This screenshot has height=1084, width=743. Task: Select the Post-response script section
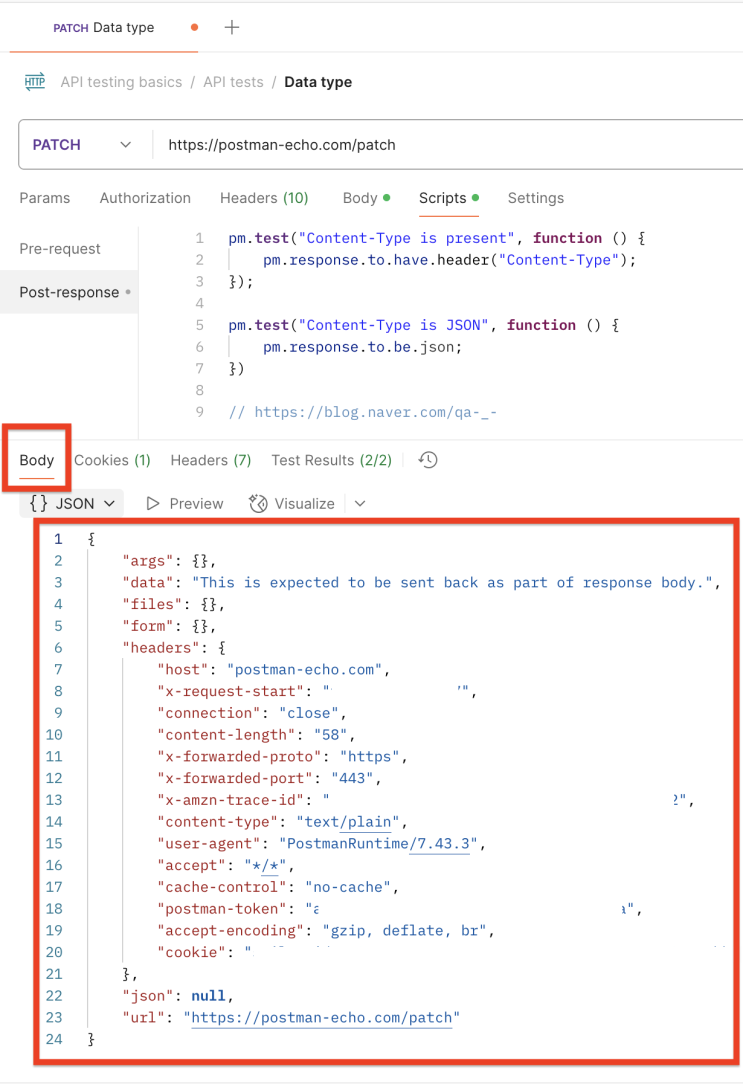tap(69, 292)
